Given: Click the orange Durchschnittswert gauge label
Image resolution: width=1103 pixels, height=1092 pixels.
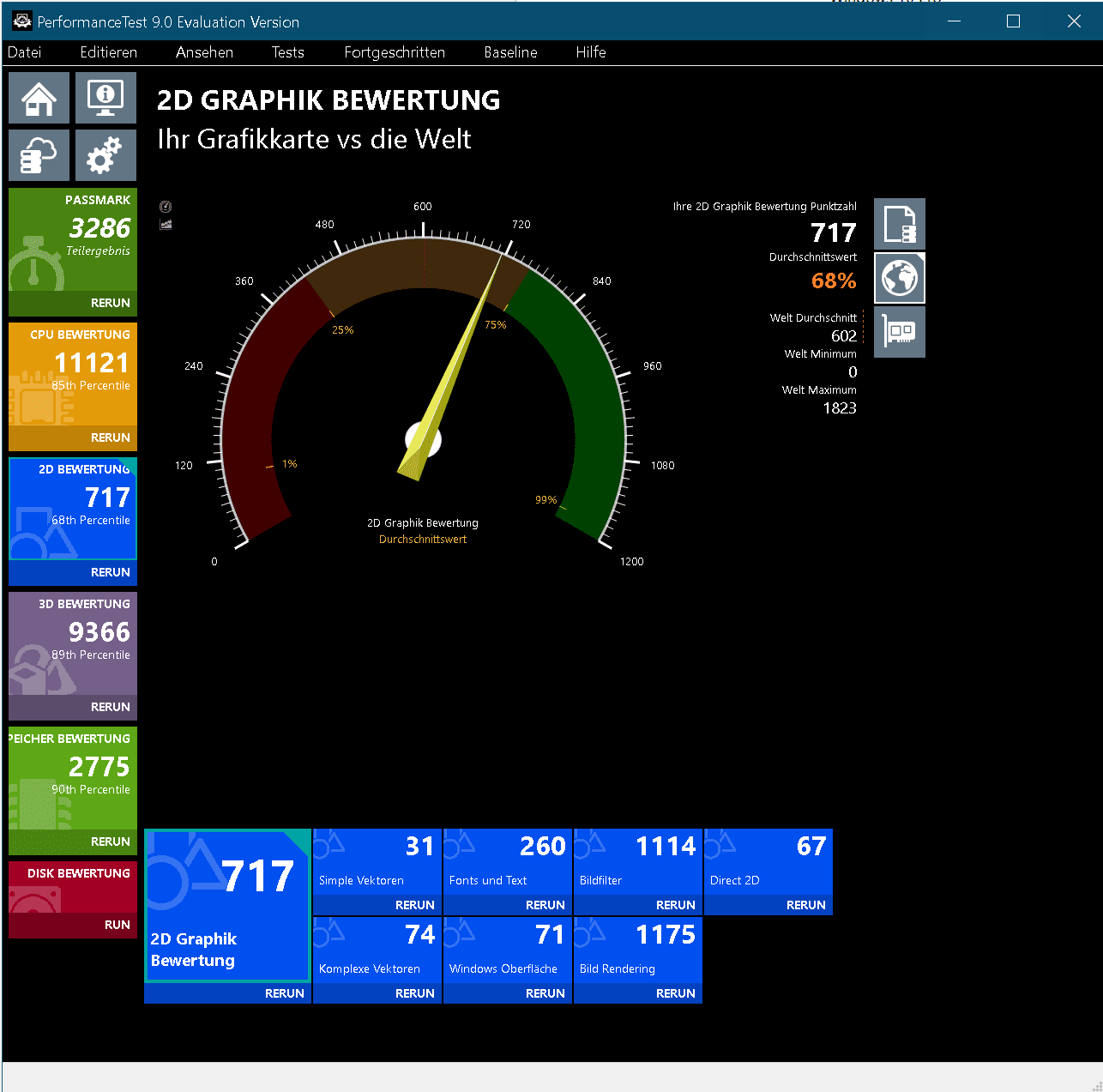Looking at the screenshot, I should [423, 540].
